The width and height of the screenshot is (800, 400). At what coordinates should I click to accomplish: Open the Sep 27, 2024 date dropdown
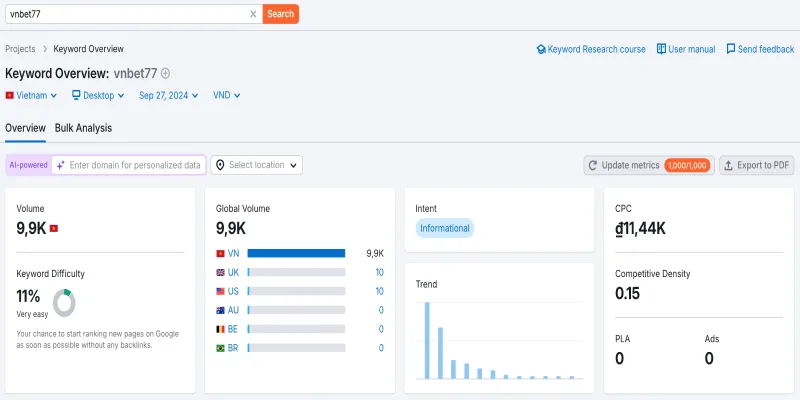point(169,95)
